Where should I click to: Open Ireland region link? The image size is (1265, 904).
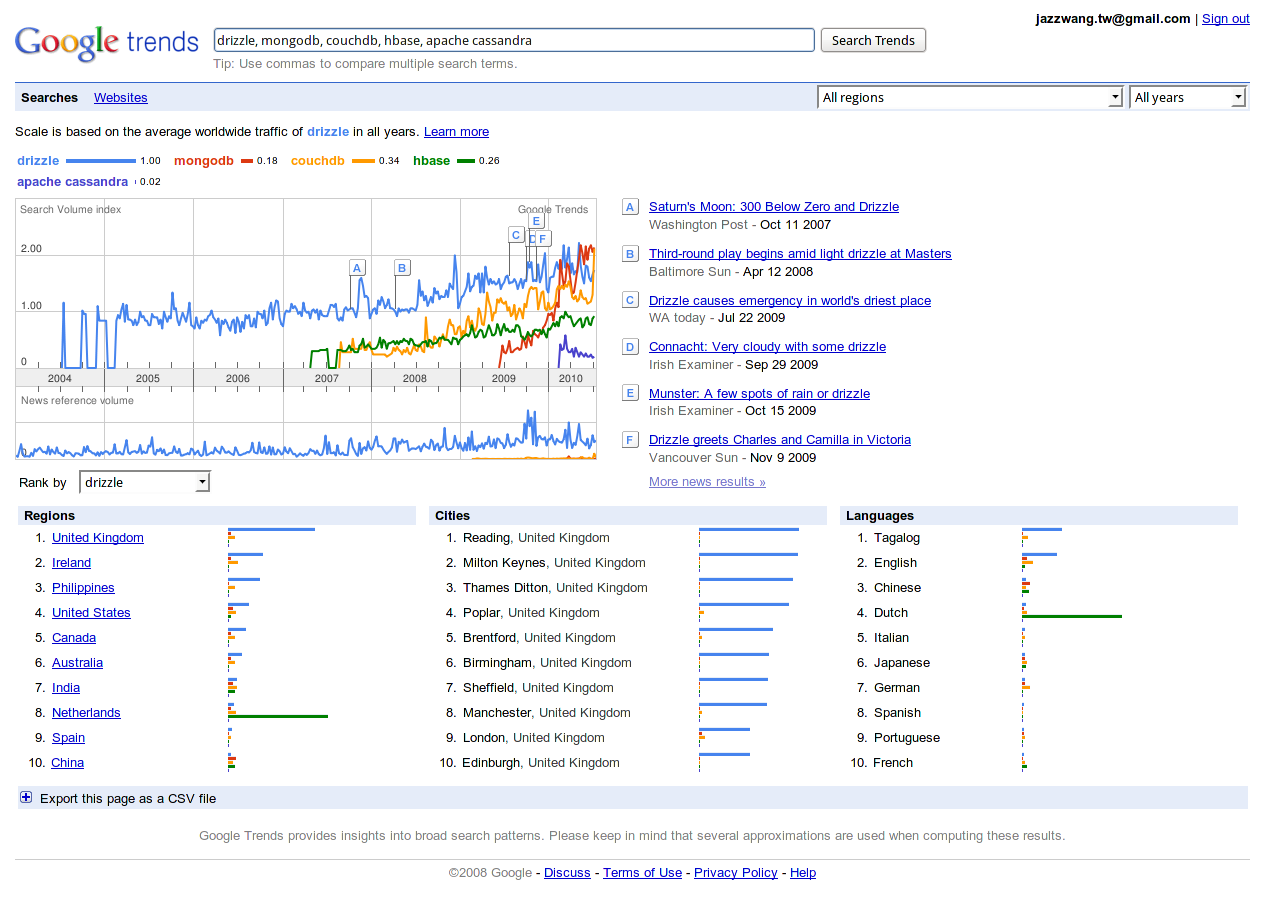(71, 563)
